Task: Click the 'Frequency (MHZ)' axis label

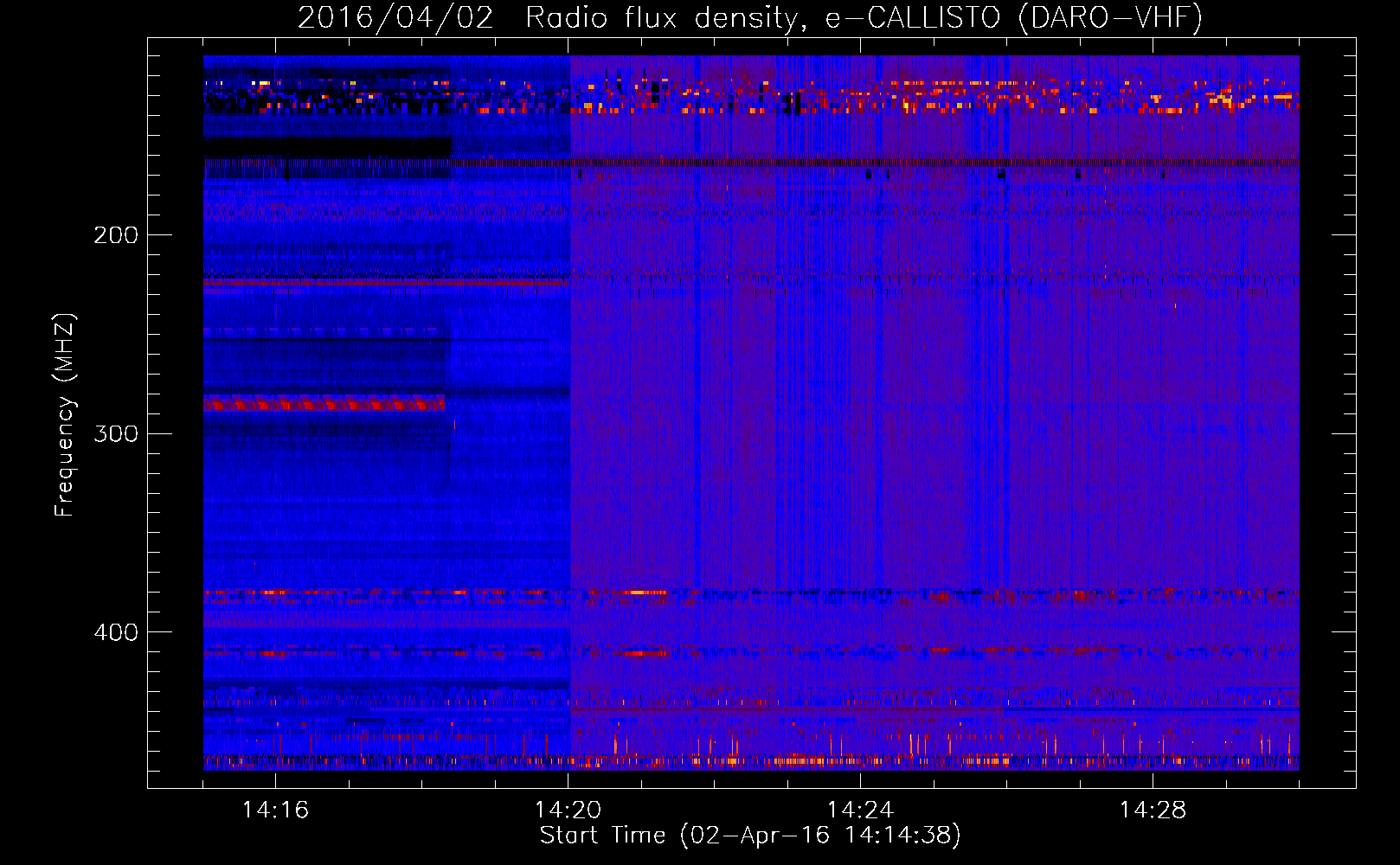Action: [65, 415]
